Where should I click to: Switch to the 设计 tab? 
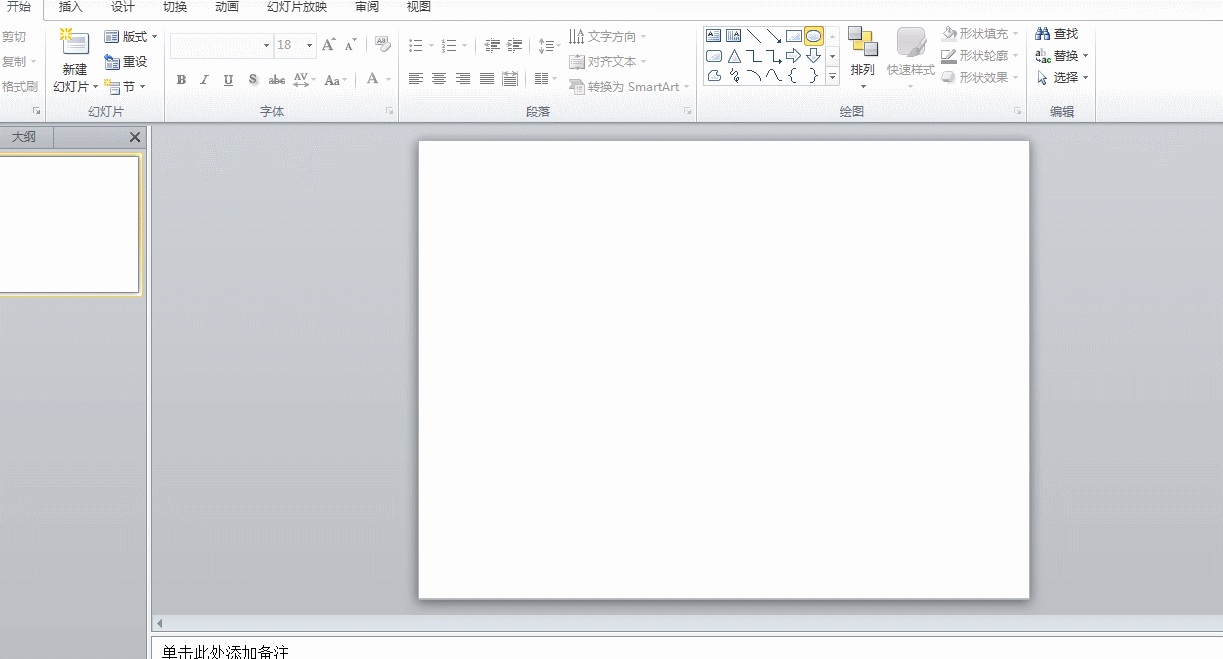123,7
